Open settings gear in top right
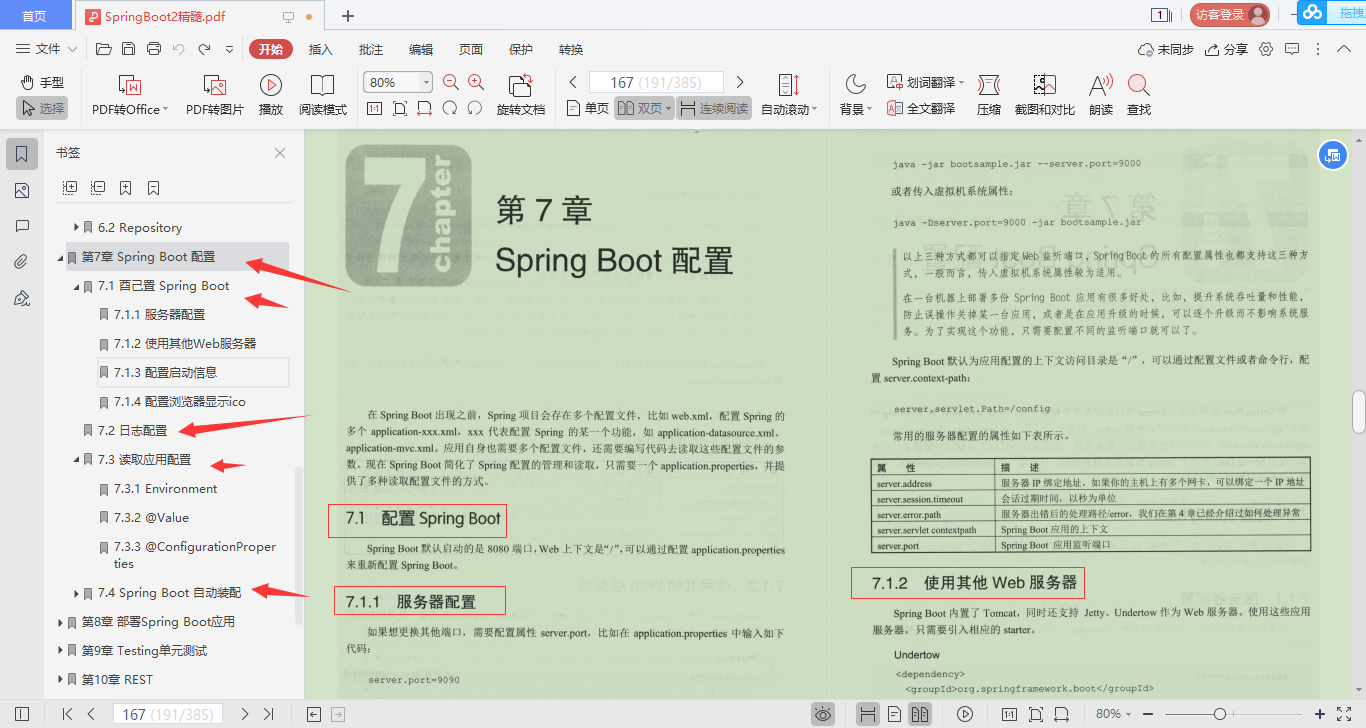The image size is (1366, 728). 1266,49
